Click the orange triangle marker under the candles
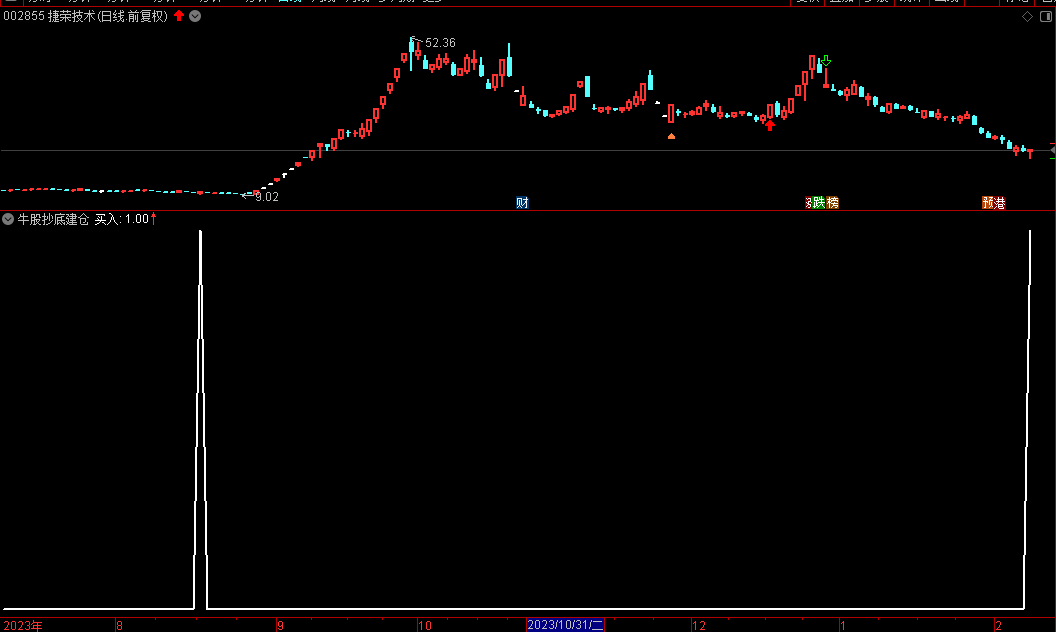 tap(671, 136)
